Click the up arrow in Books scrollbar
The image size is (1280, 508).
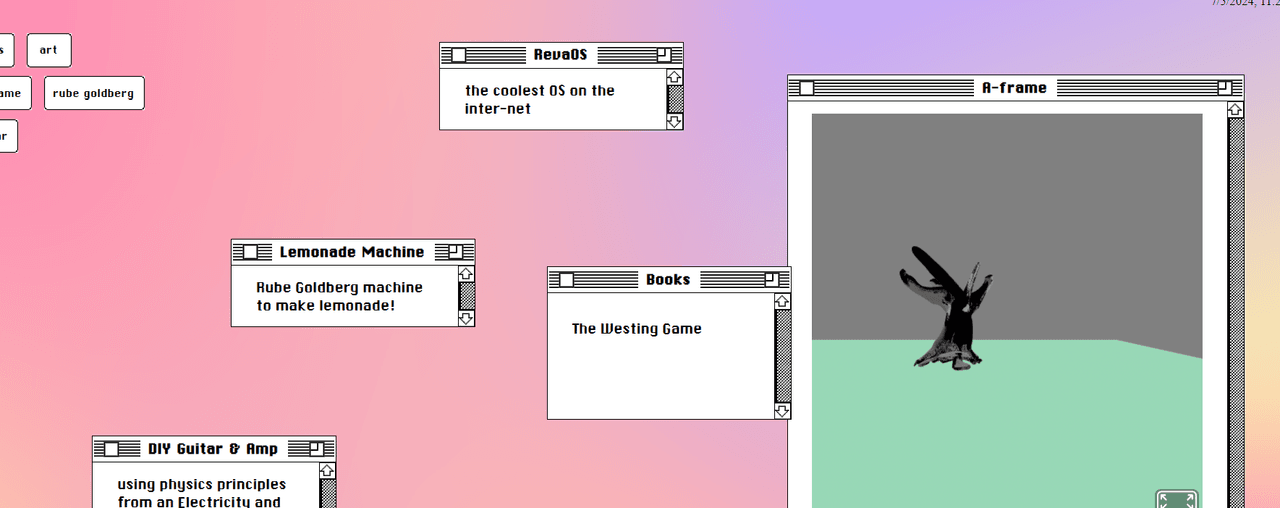pos(782,301)
